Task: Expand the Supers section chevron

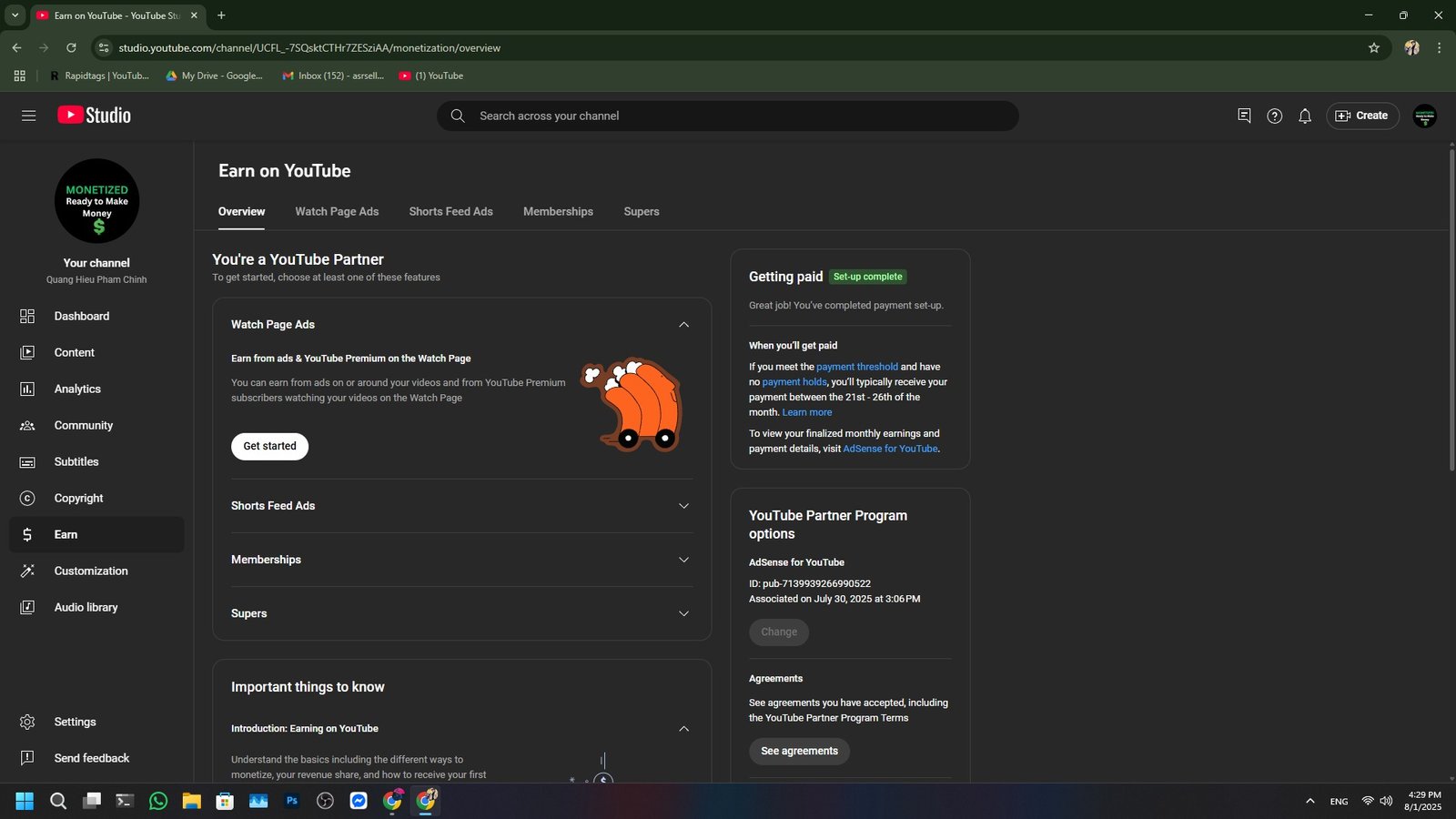Action: click(x=683, y=613)
